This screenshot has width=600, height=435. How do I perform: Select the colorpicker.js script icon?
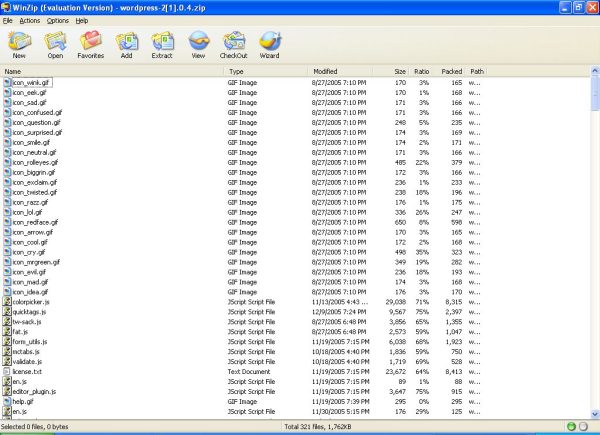7,301
